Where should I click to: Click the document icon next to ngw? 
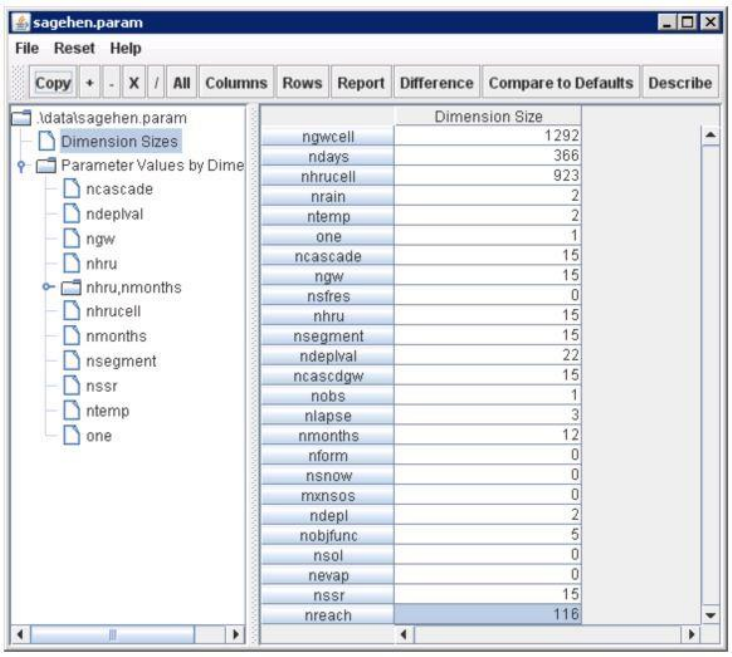coord(71,239)
